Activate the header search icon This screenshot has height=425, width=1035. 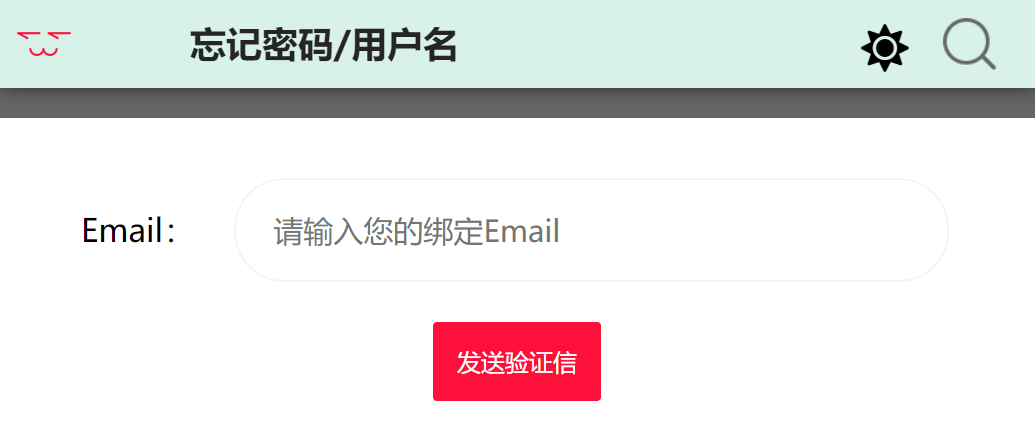(x=969, y=44)
